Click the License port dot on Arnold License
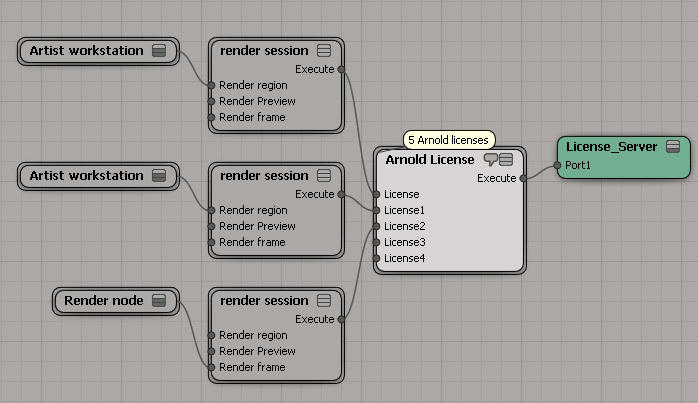 [377, 194]
